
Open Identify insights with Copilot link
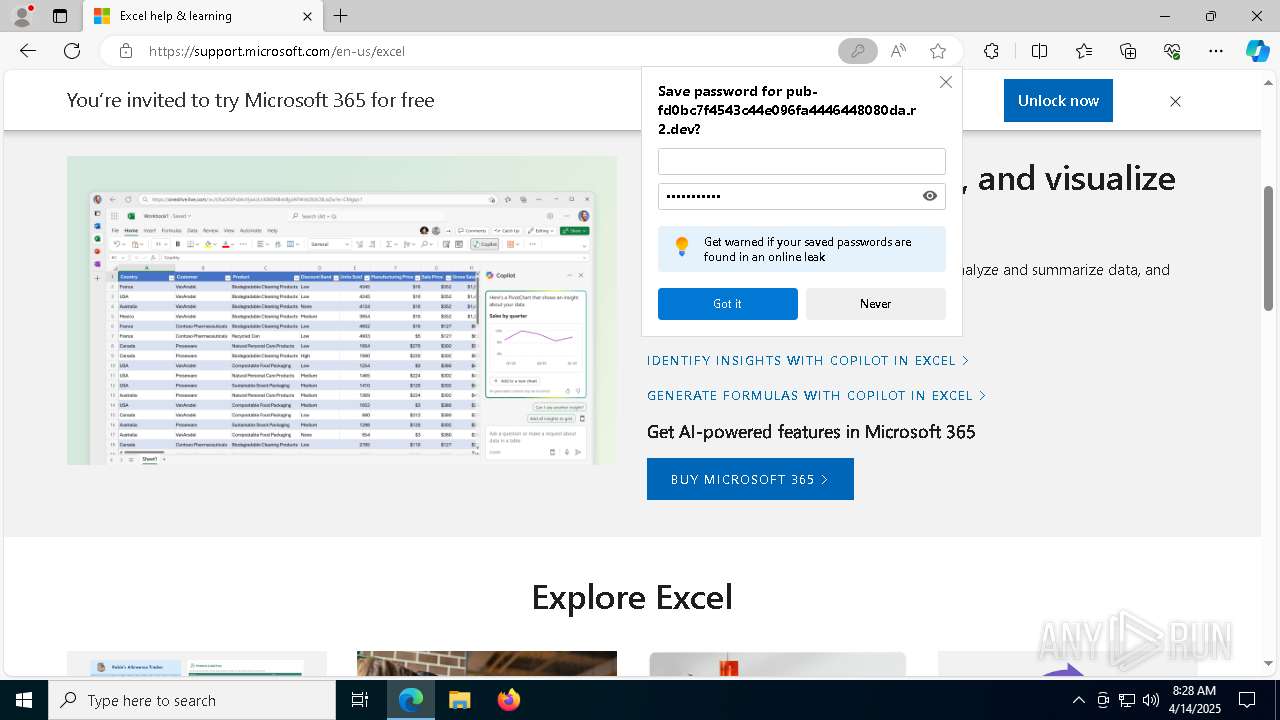[x=808, y=360]
